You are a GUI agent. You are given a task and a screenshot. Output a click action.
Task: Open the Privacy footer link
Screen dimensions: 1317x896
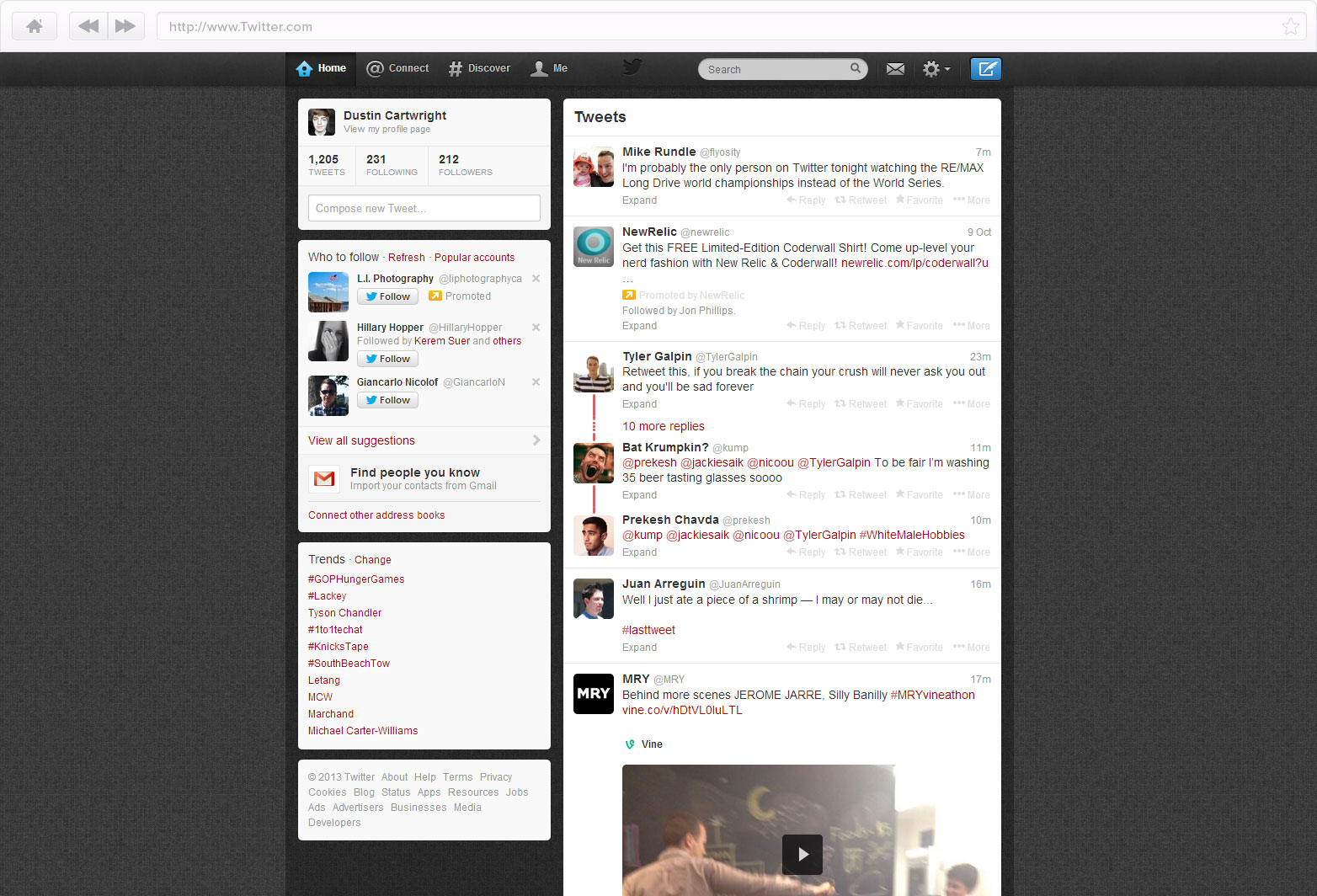click(496, 777)
